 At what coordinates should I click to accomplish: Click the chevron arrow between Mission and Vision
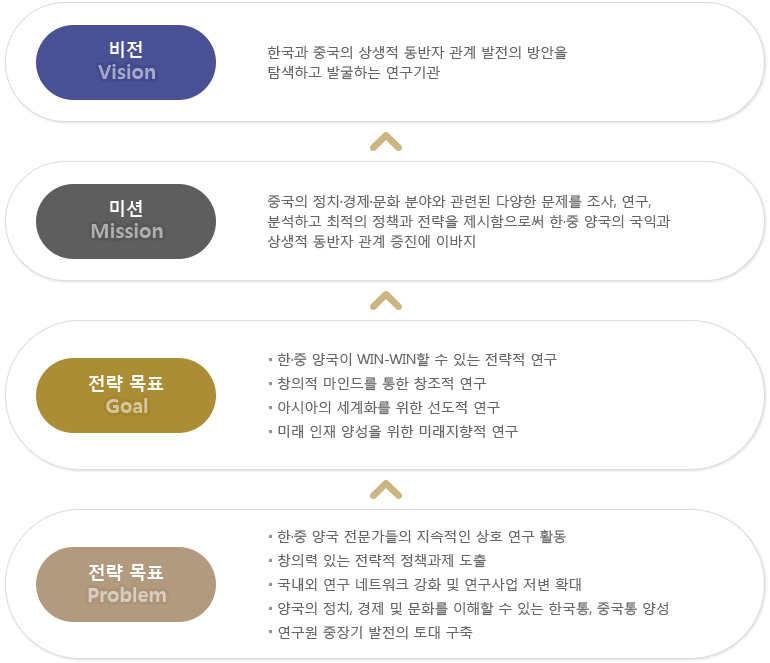[386, 142]
